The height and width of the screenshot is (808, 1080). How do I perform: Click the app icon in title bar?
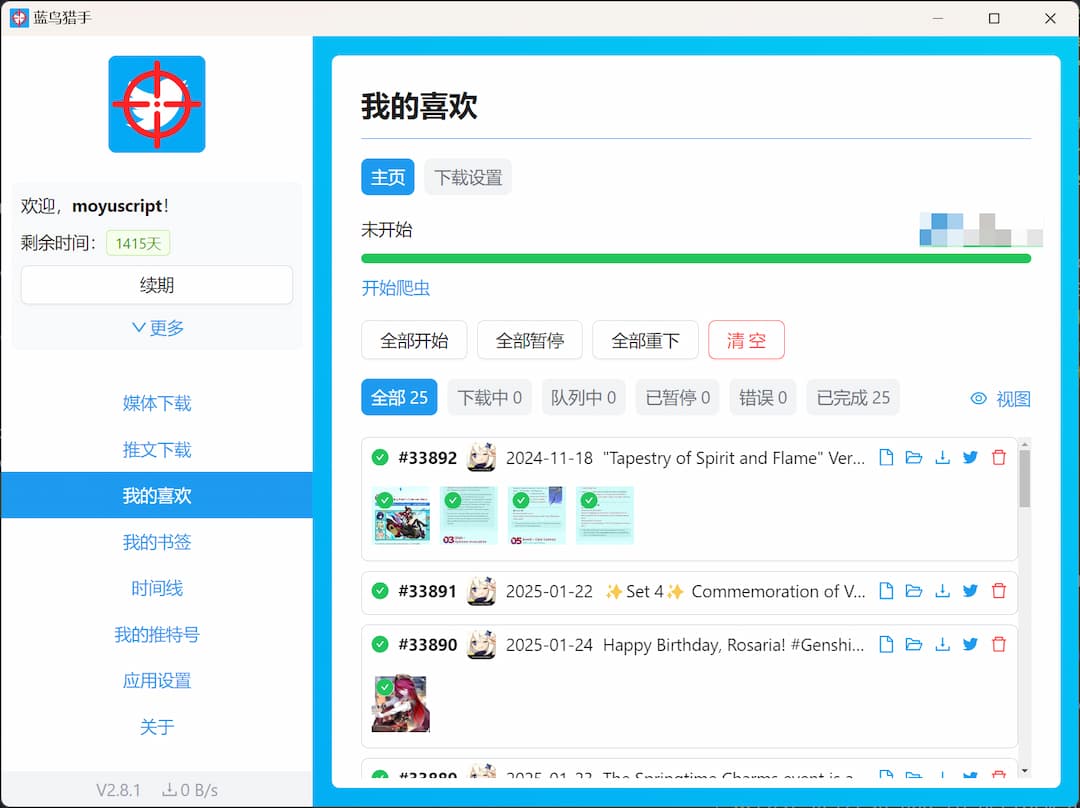[17, 17]
